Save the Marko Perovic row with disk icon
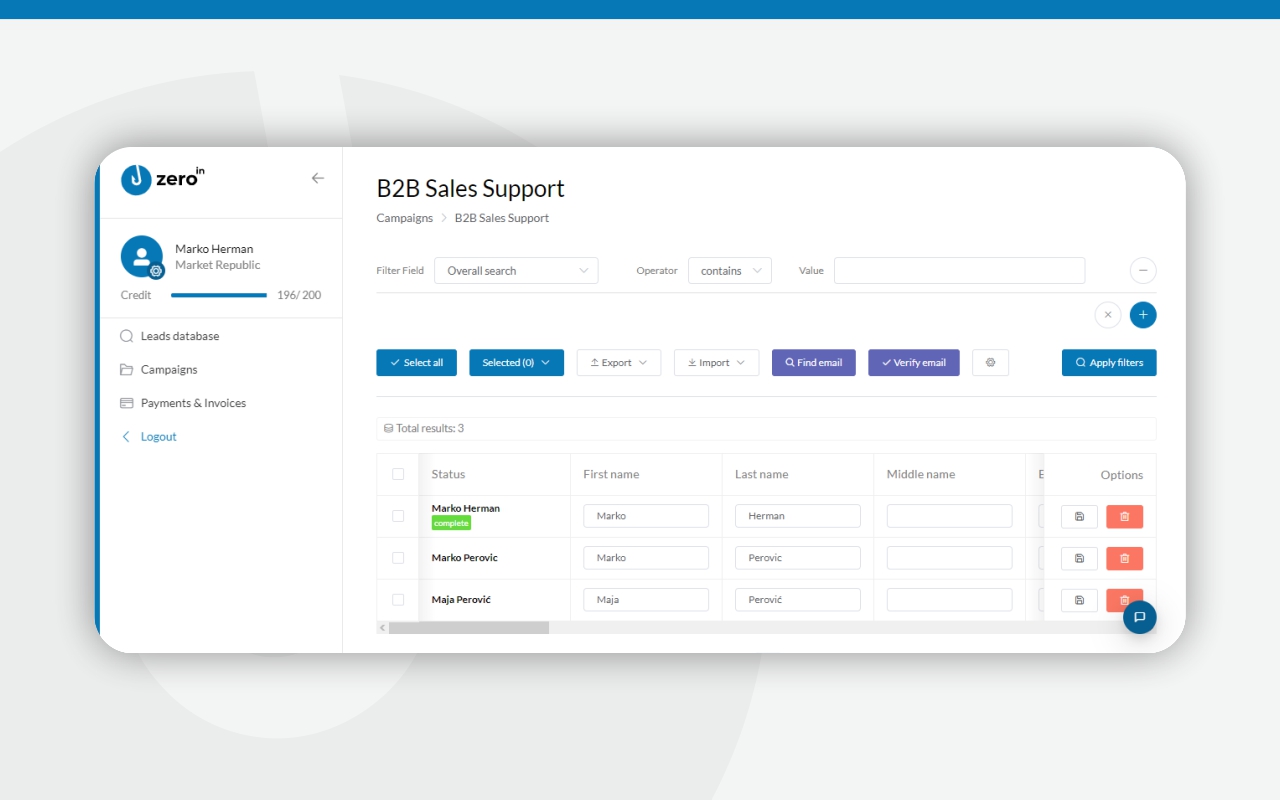 pyautogui.click(x=1079, y=559)
